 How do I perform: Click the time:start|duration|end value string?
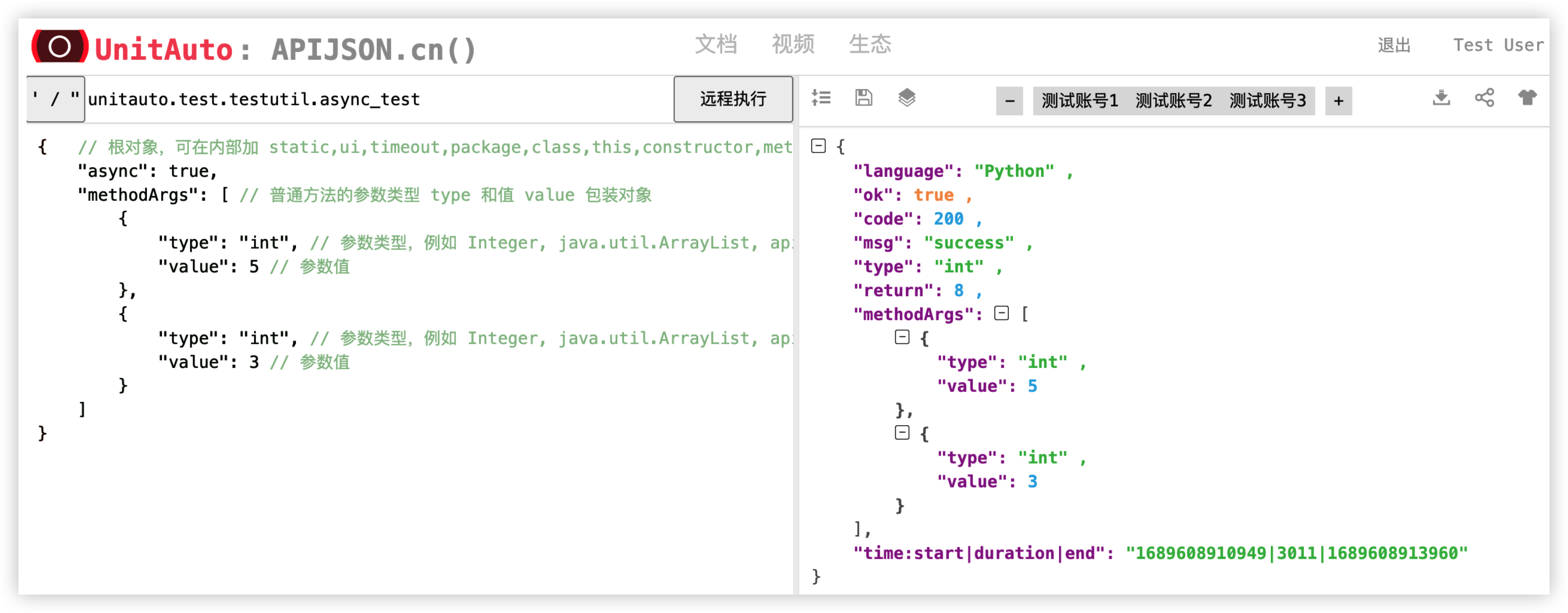pyautogui.click(x=1297, y=554)
